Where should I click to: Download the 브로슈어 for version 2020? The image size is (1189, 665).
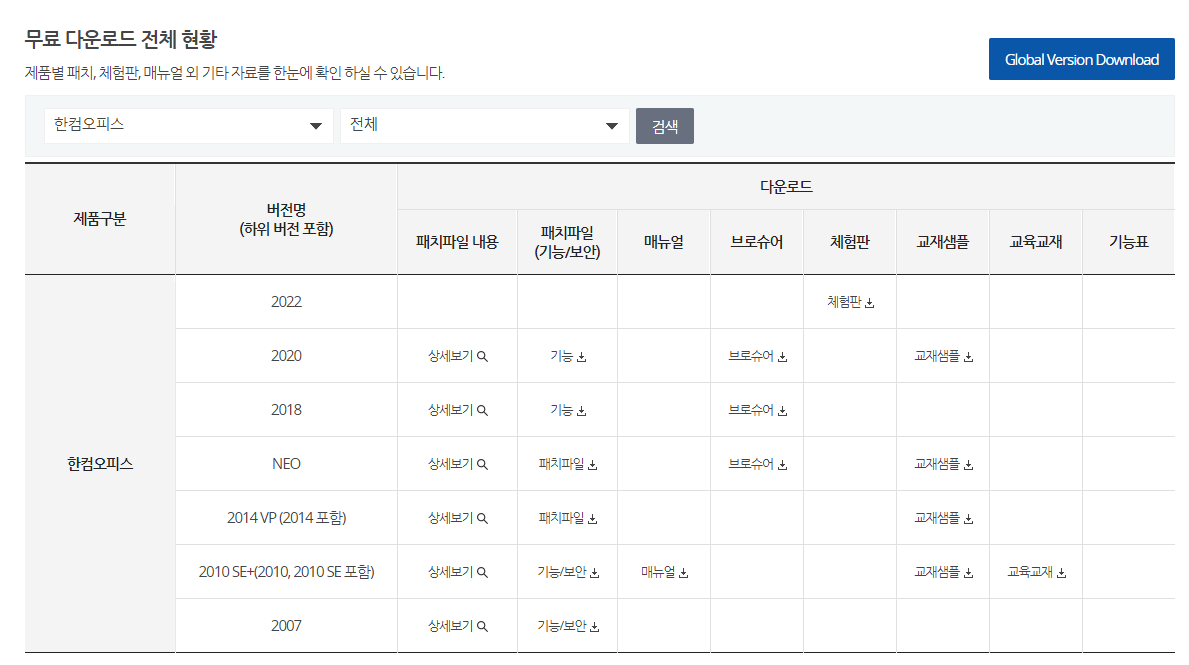click(x=757, y=356)
